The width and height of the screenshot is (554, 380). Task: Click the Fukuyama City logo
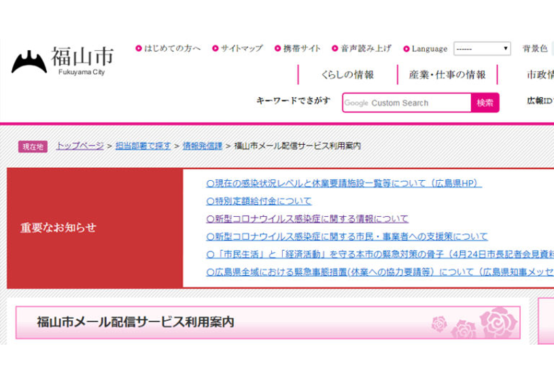[63, 61]
